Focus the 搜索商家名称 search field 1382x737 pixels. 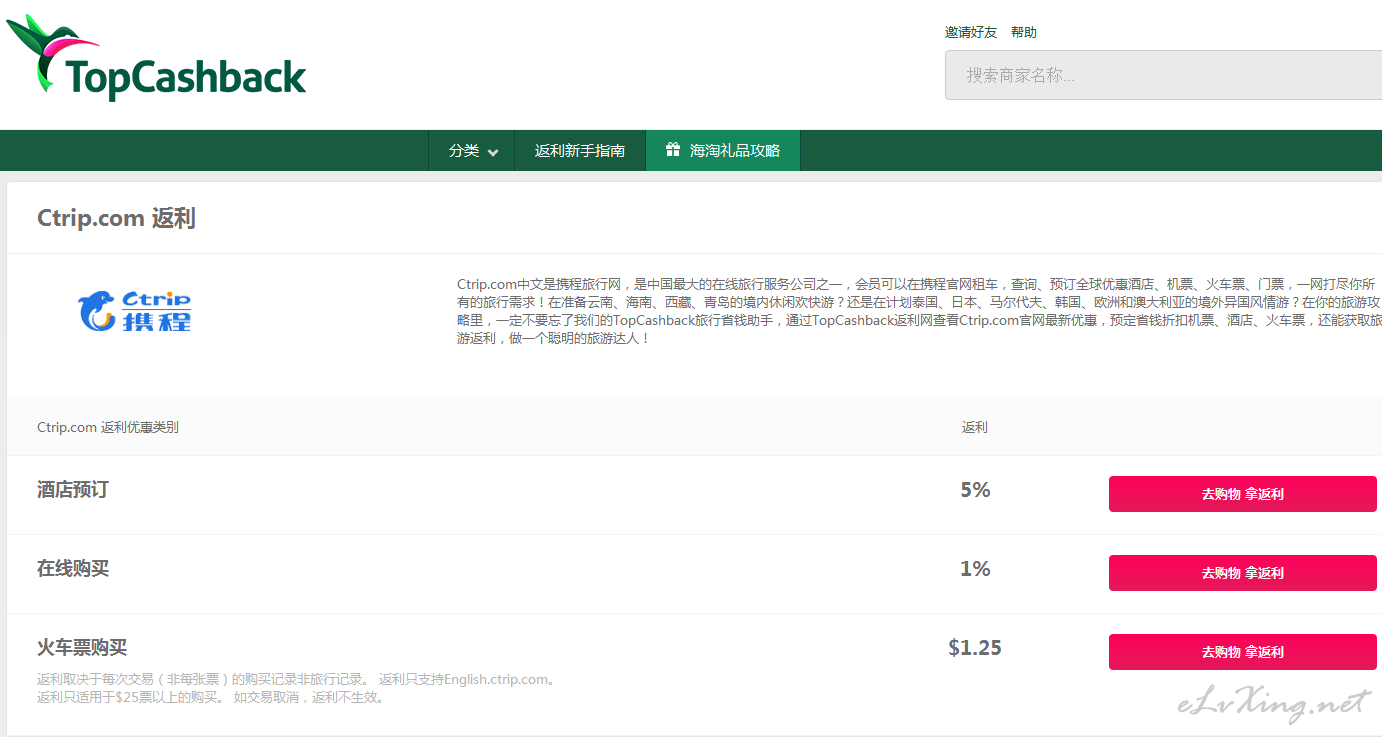[1163, 75]
